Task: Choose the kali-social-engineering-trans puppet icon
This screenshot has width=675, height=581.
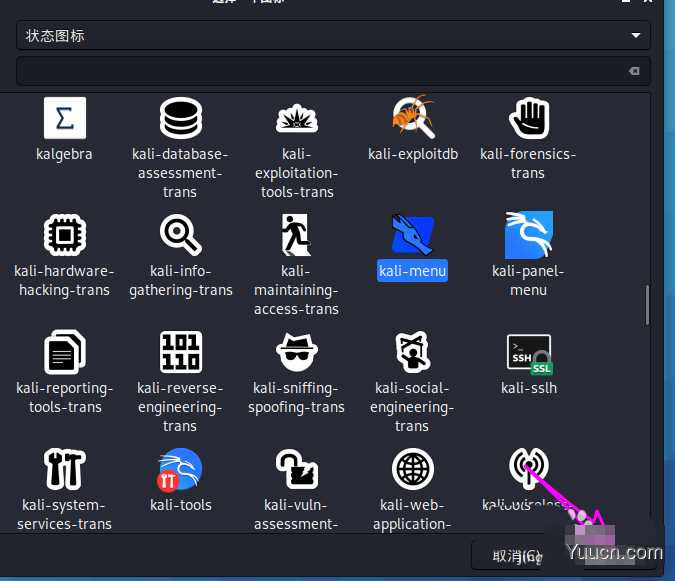Action: coord(413,352)
